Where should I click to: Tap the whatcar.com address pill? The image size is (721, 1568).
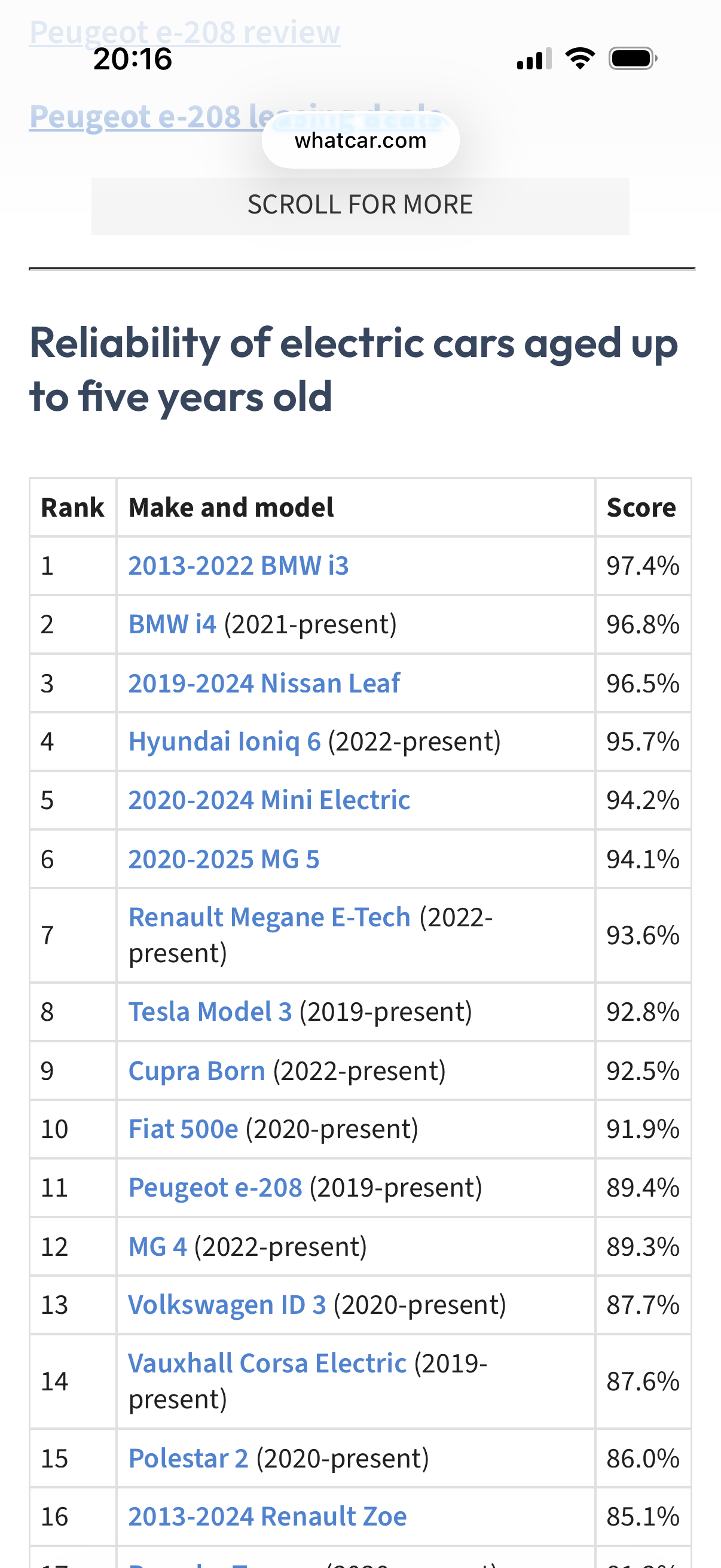click(360, 141)
